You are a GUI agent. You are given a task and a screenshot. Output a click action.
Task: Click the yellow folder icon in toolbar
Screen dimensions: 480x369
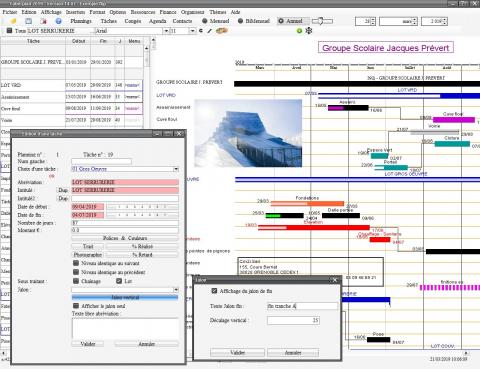tap(13, 21)
